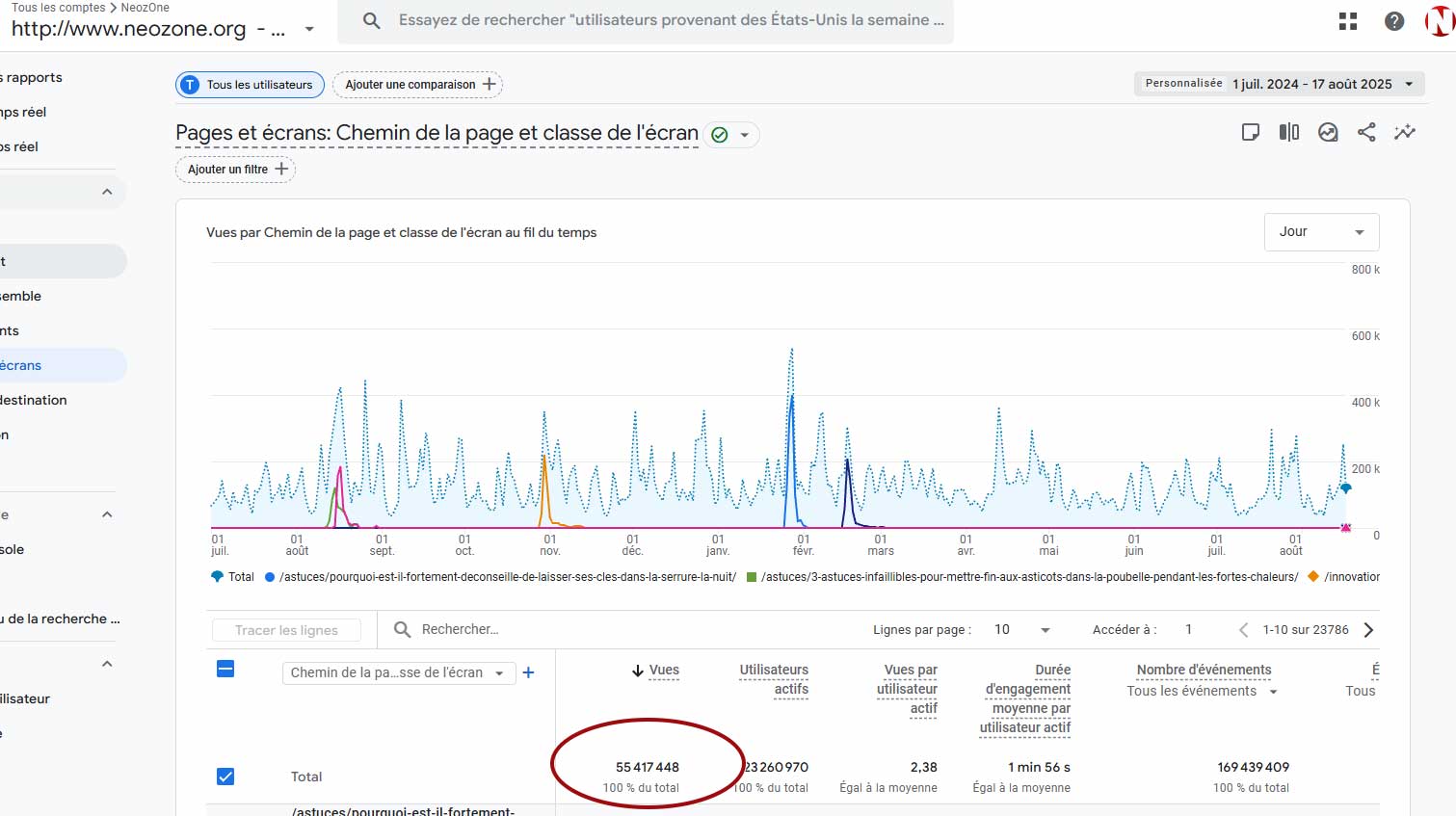Image resolution: width=1456 pixels, height=816 pixels.
Task: Go to next page of table rows
Action: pyautogui.click(x=1368, y=630)
